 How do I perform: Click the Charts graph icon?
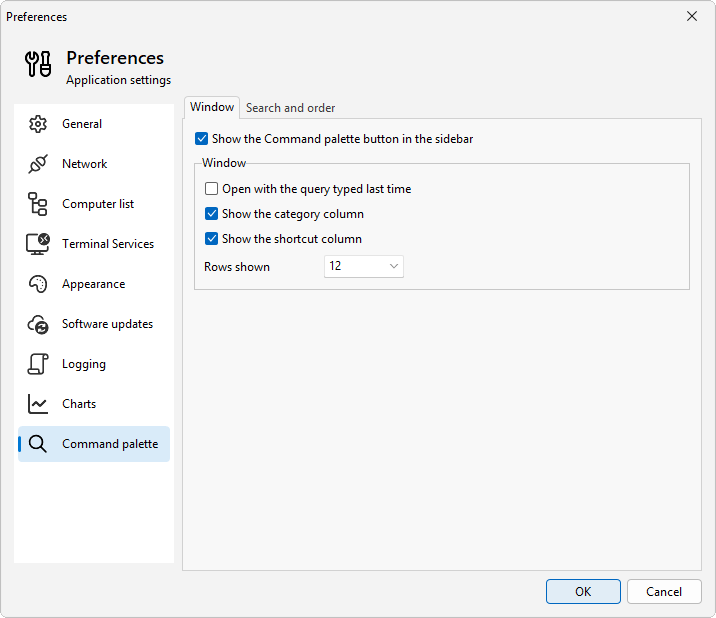click(38, 404)
